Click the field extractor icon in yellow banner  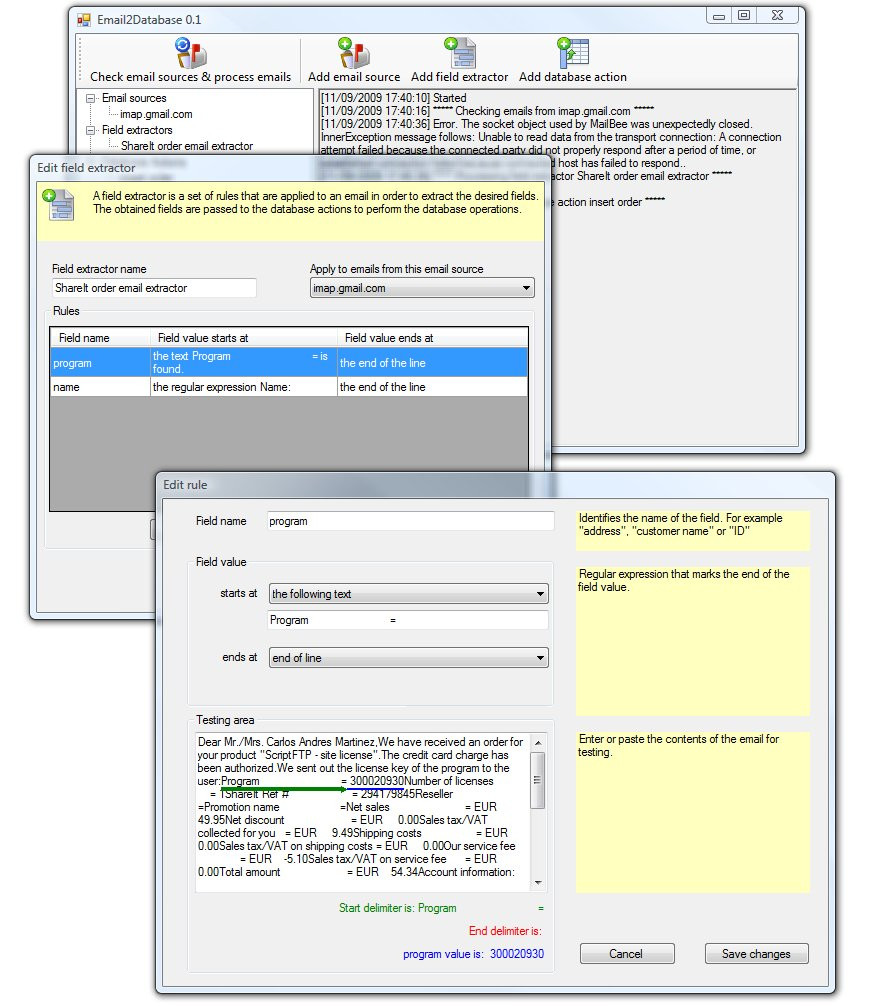[58, 204]
